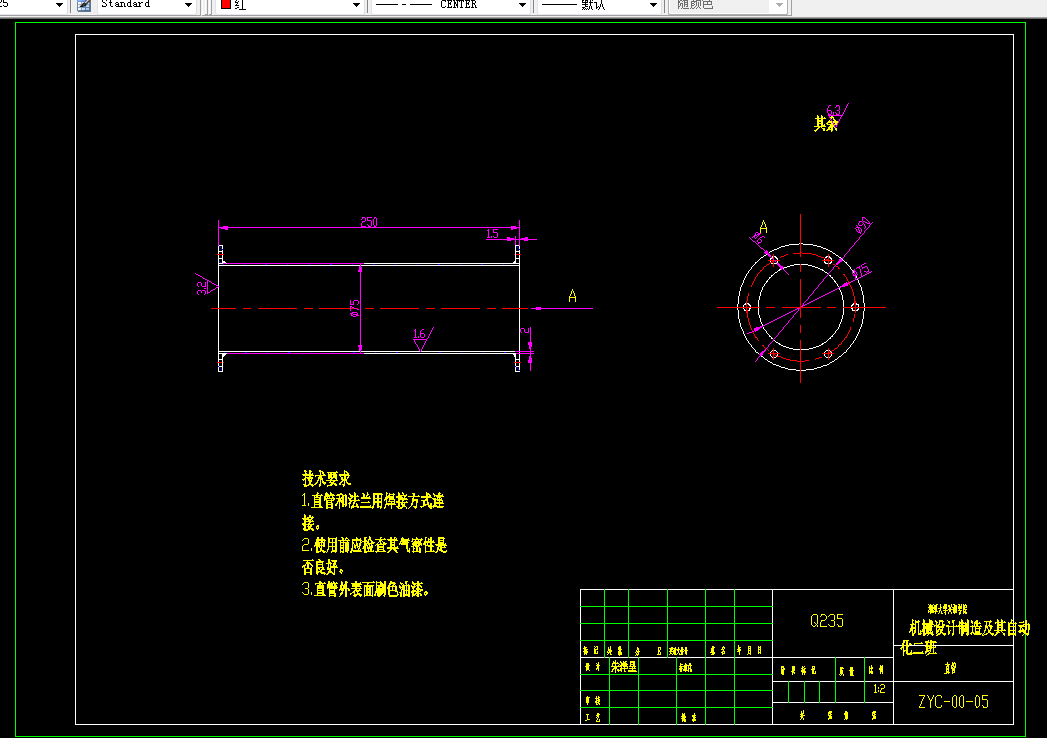The image size is (1047, 738).
Task: Select the 技术要求 heading text
Action: [326, 479]
